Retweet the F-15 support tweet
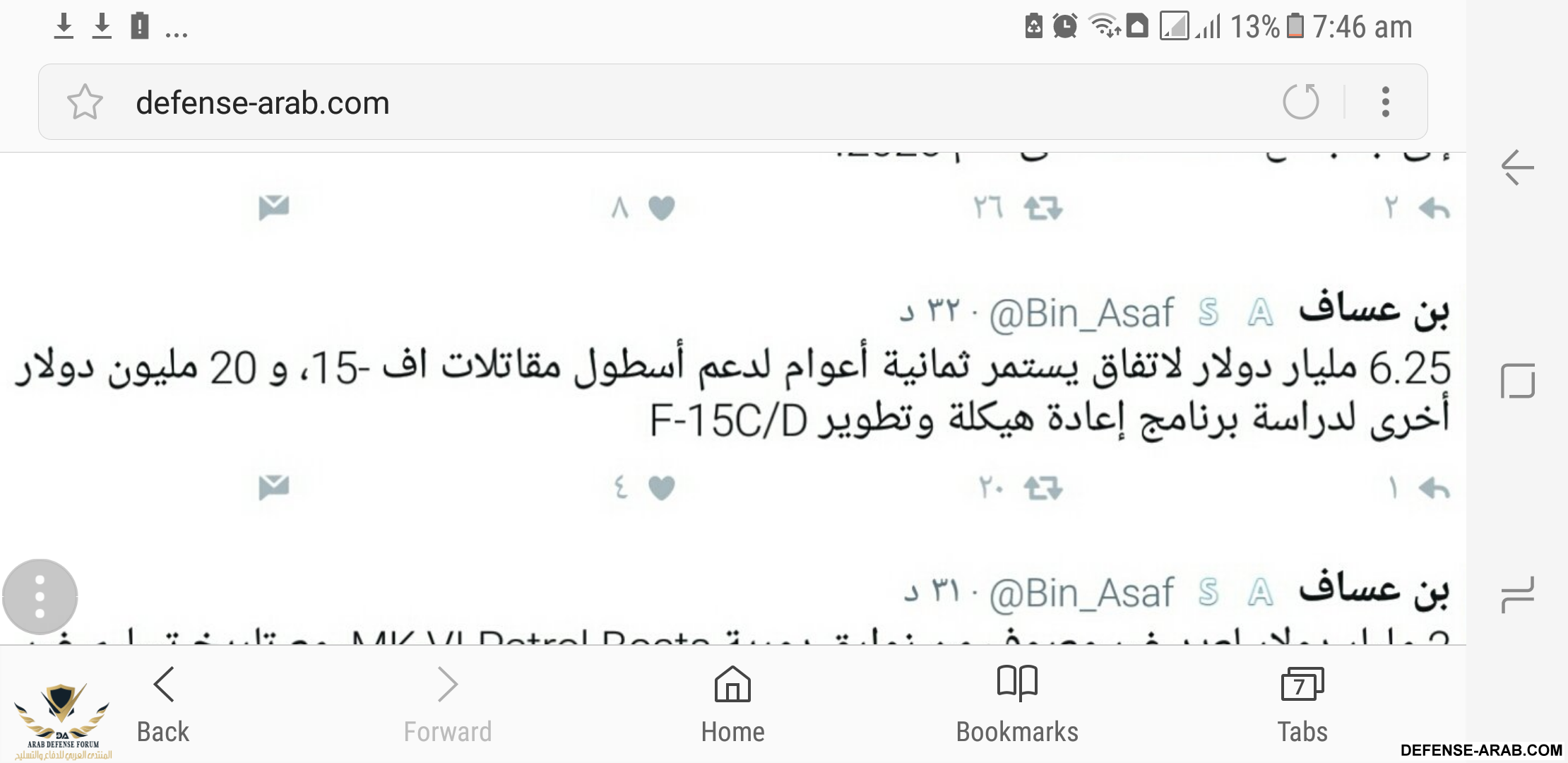Viewport: 1568px width, 763px height. [x=1043, y=488]
